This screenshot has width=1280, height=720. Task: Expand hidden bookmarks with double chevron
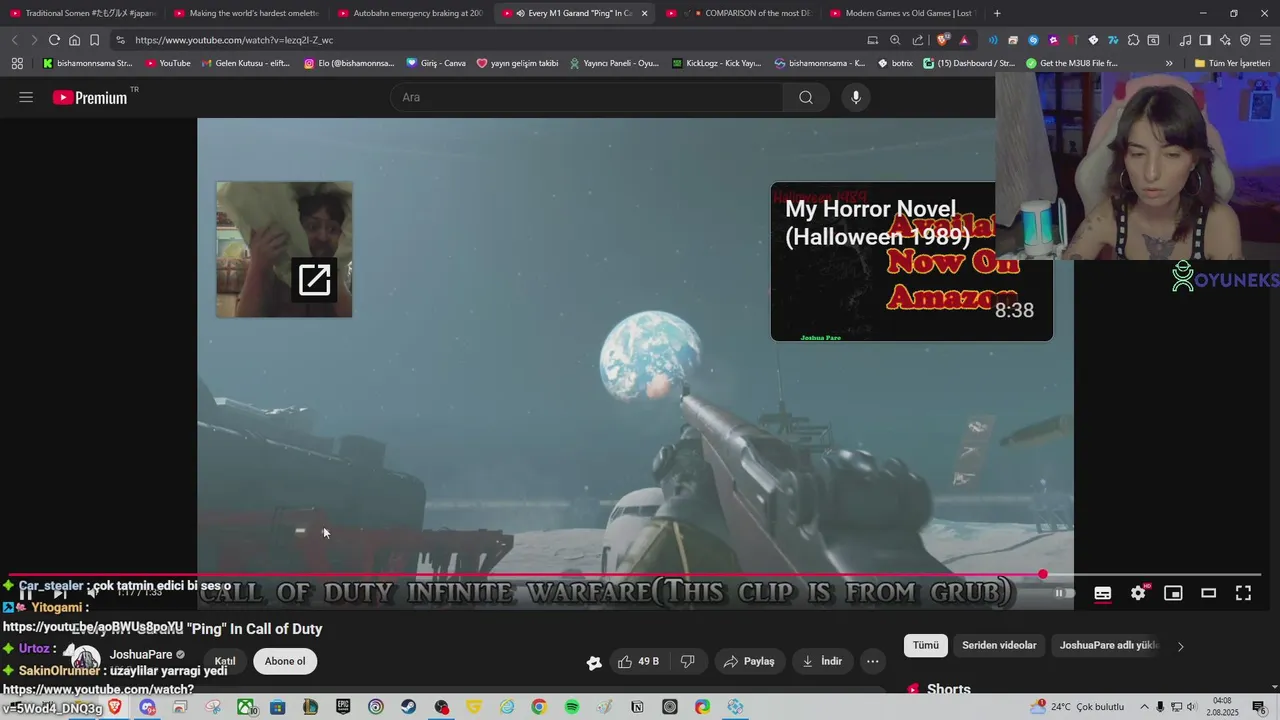[1169, 63]
